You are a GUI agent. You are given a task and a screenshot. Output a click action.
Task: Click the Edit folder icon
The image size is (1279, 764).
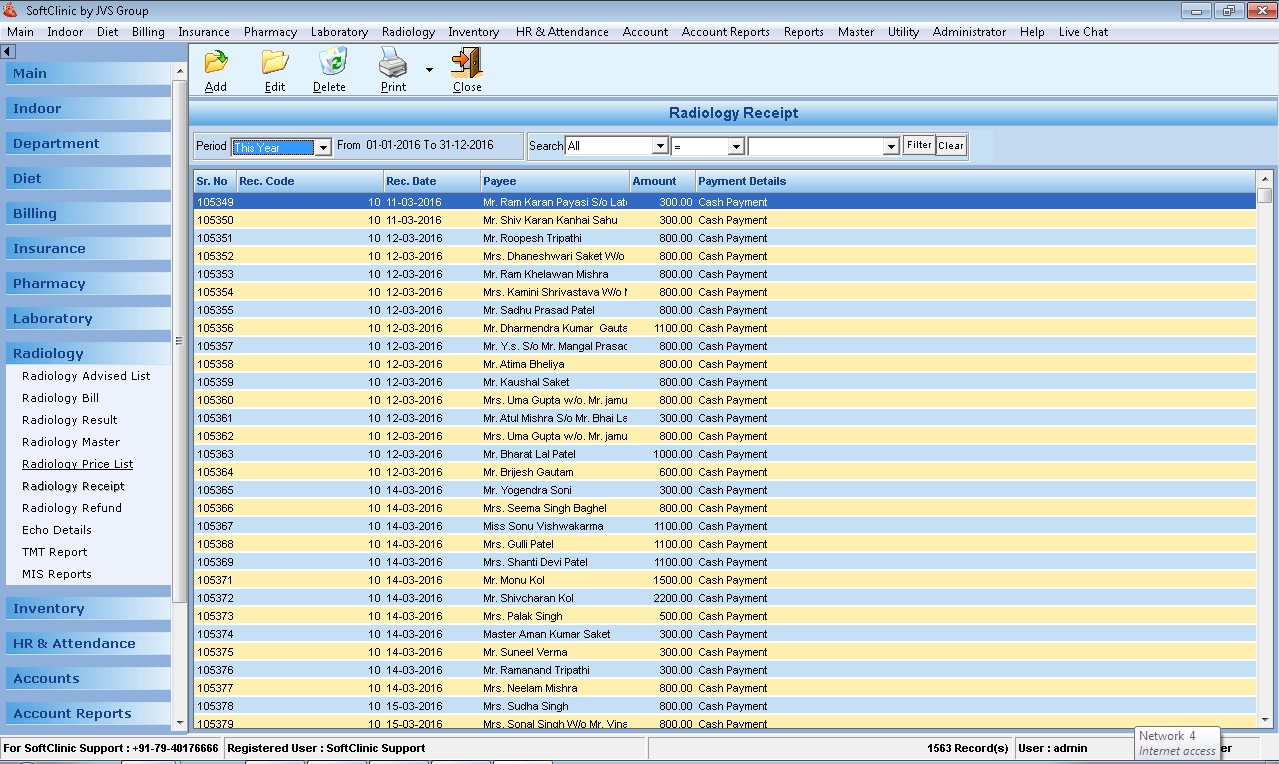click(275, 63)
